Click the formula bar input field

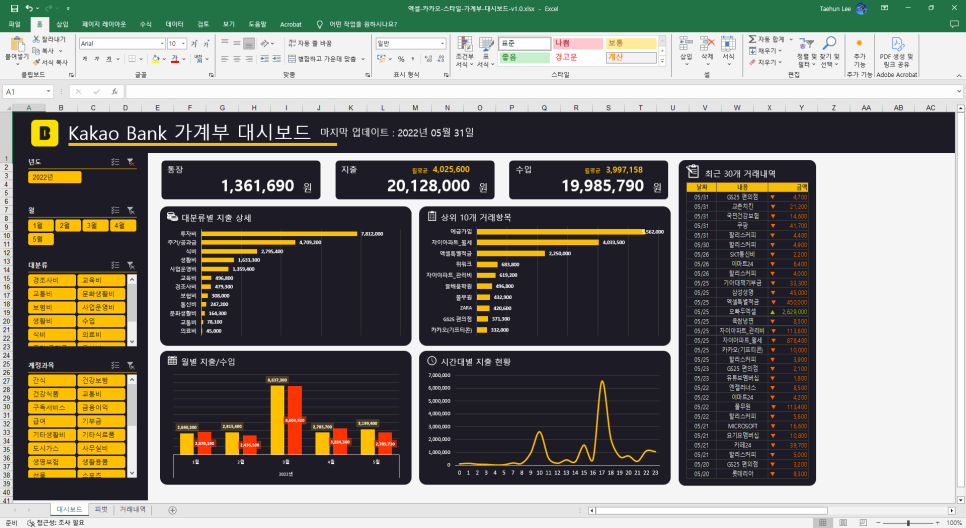pyautogui.click(x=542, y=92)
